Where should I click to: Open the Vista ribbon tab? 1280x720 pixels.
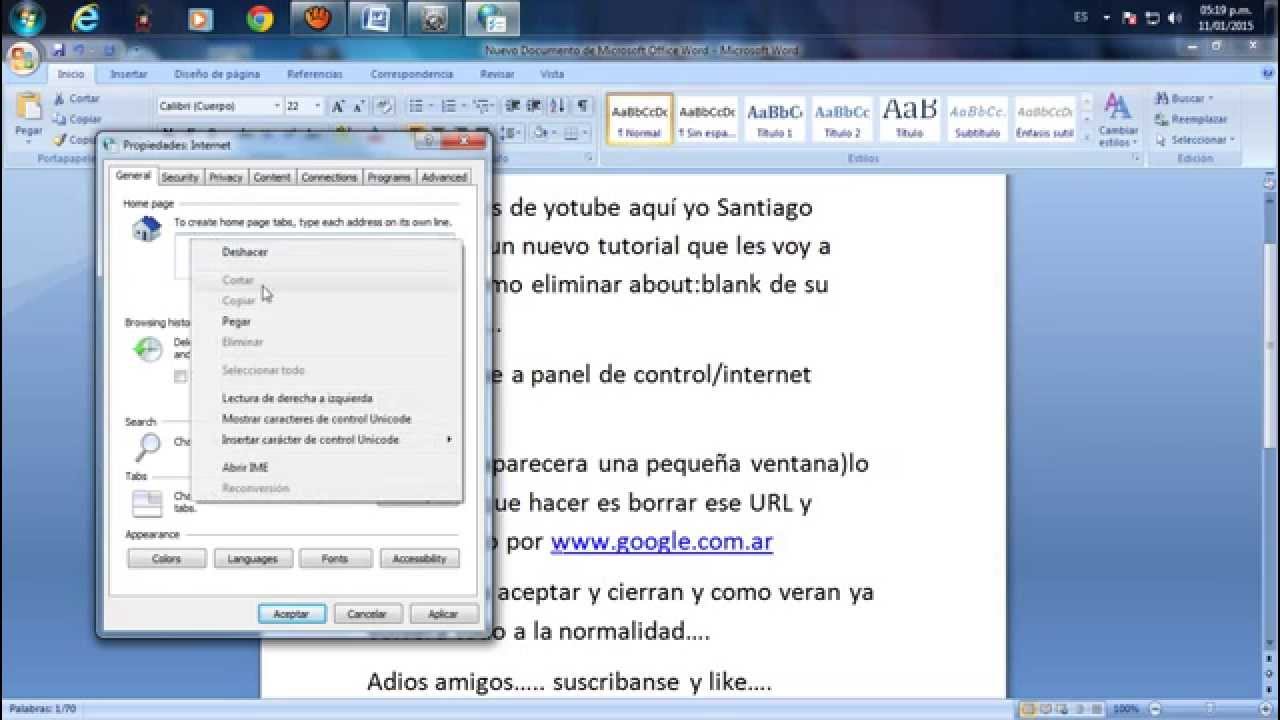552,74
